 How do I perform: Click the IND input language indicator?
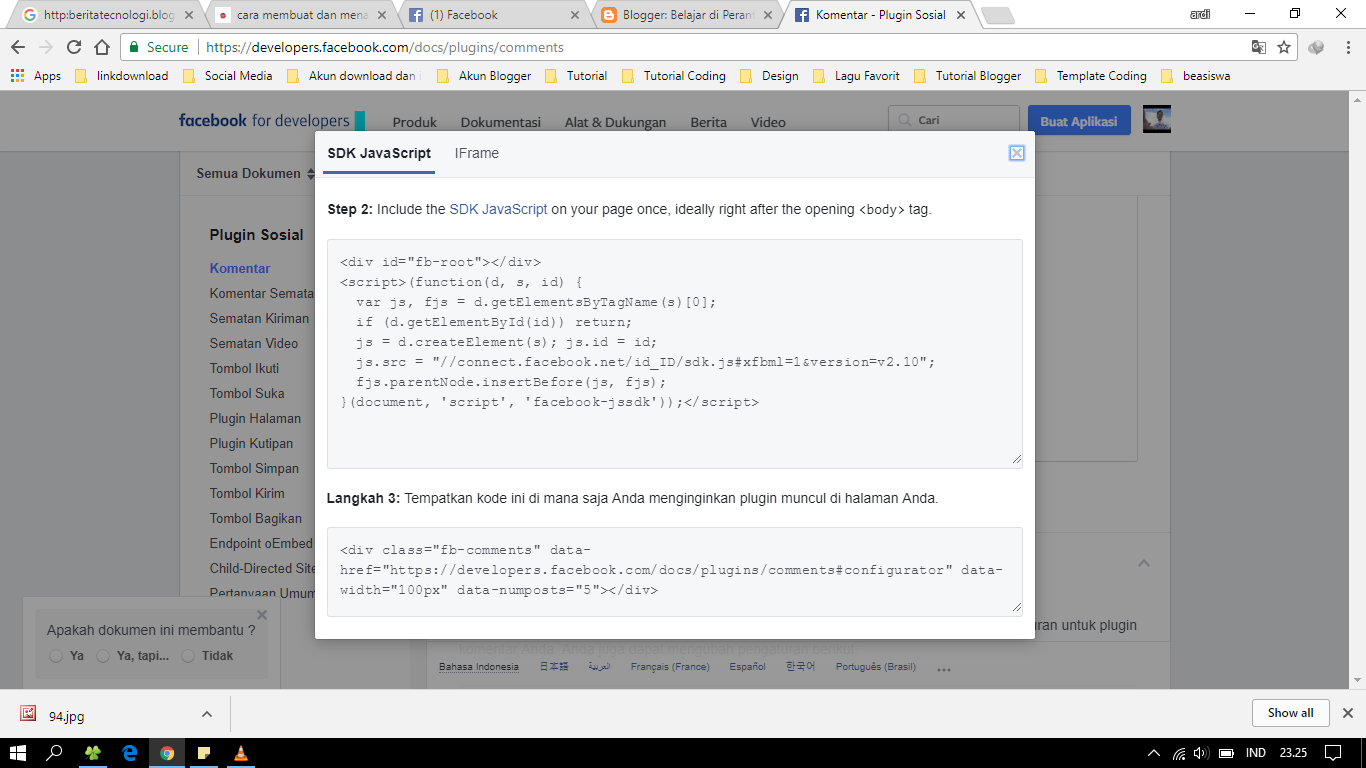coord(1256,753)
